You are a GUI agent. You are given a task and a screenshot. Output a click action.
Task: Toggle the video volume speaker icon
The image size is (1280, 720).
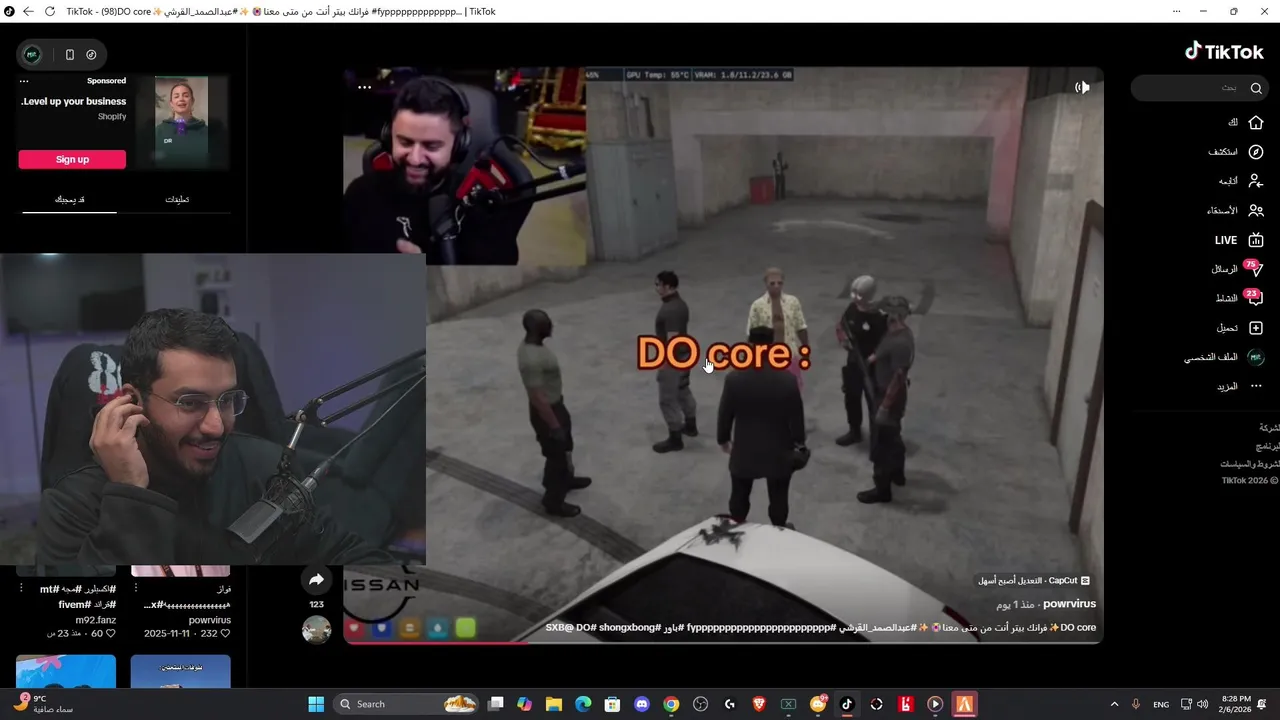[x=1082, y=88]
